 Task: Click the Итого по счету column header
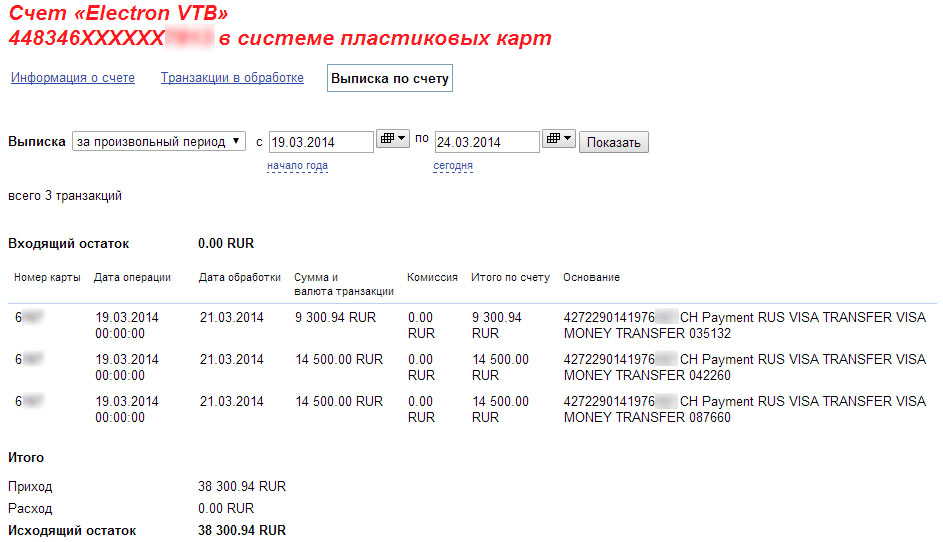click(511, 277)
